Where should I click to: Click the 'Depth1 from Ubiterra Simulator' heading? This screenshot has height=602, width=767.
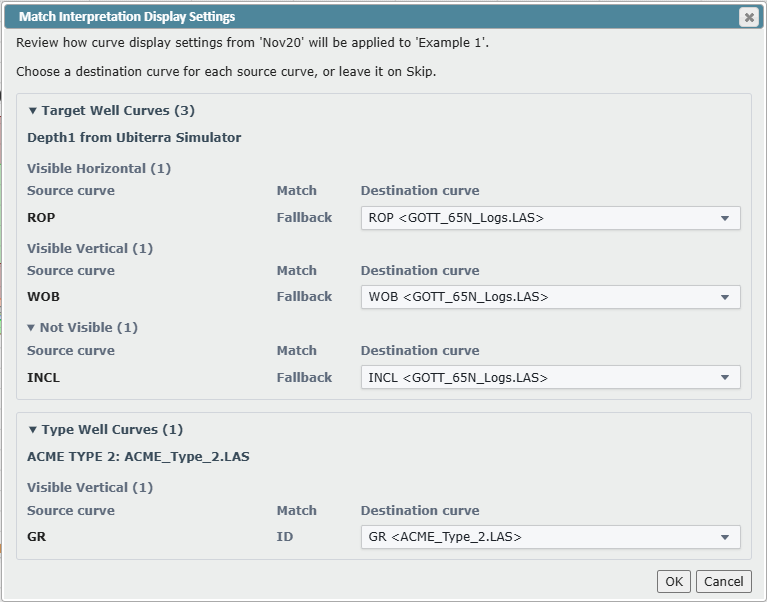(x=134, y=138)
